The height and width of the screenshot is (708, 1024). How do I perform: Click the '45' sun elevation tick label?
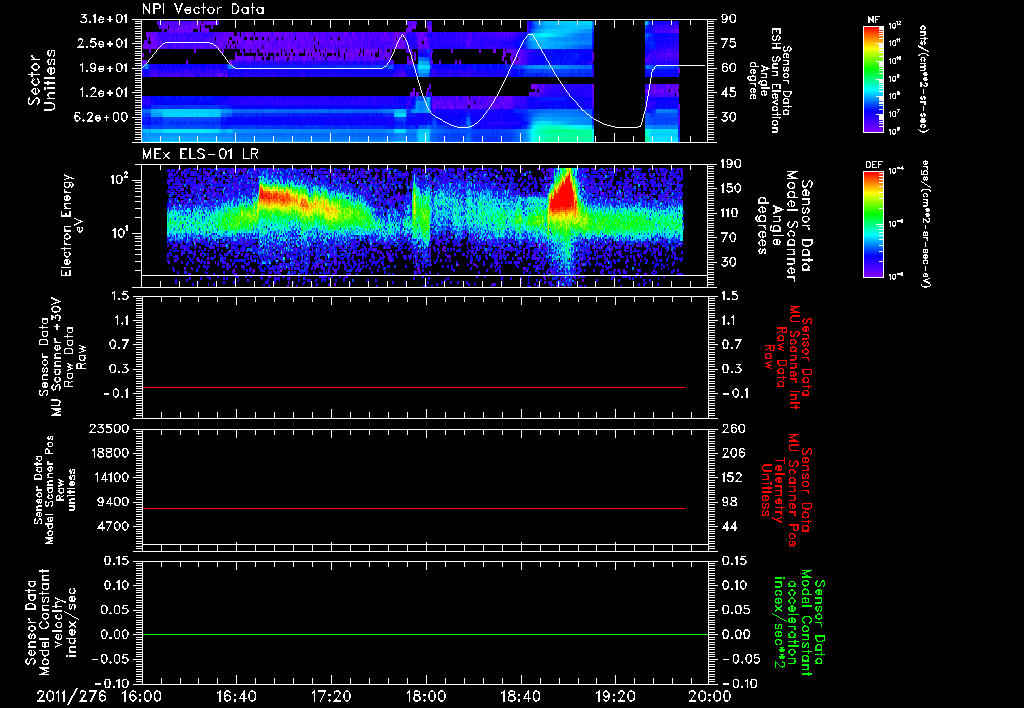pyautogui.click(x=728, y=93)
